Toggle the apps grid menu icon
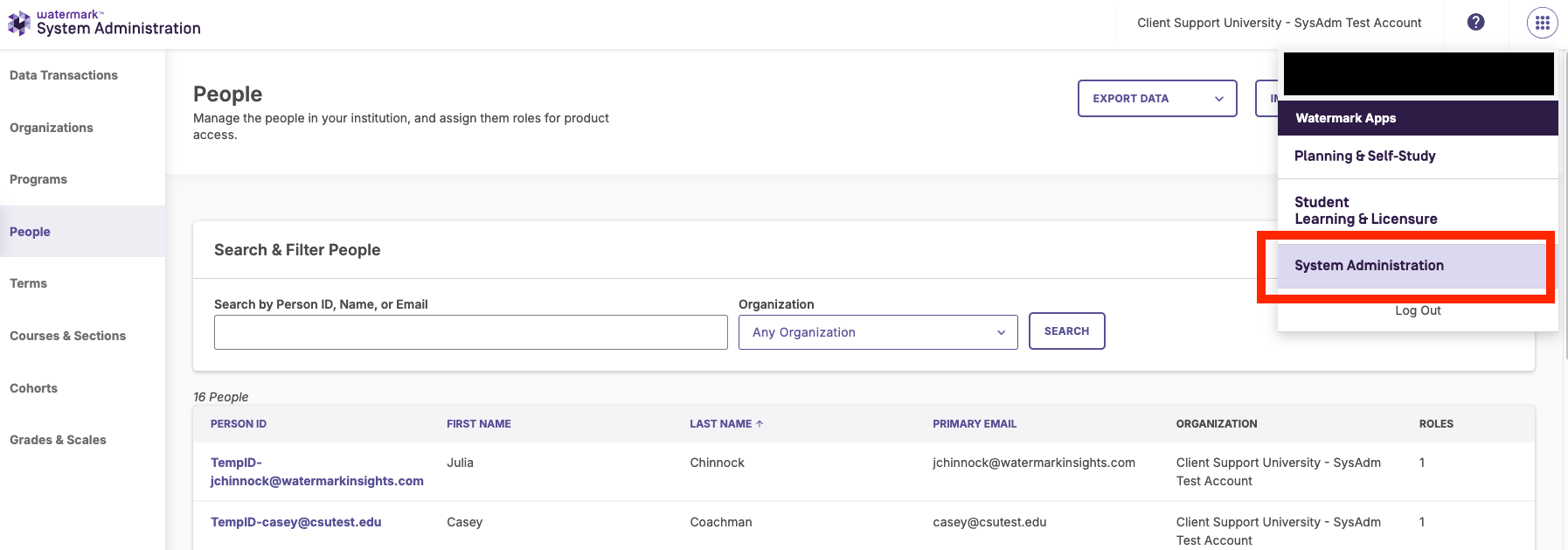The width and height of the screenshot is (1568, 550). click(1542, 23)
